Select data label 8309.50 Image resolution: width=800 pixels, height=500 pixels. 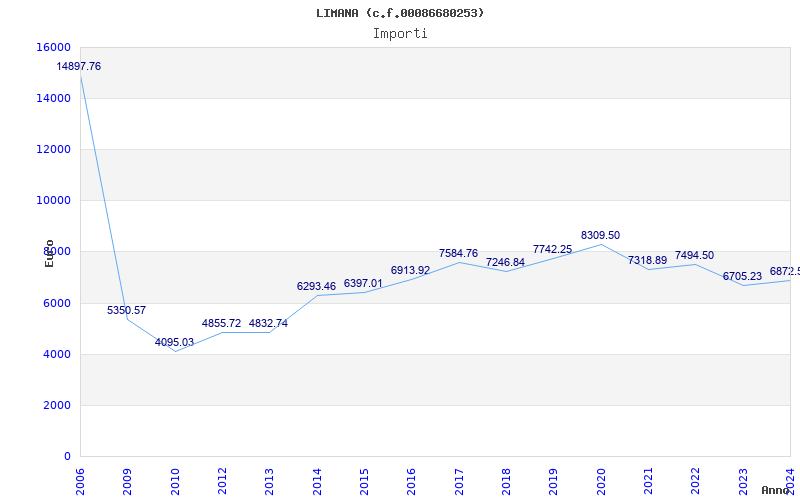(601, 236)
